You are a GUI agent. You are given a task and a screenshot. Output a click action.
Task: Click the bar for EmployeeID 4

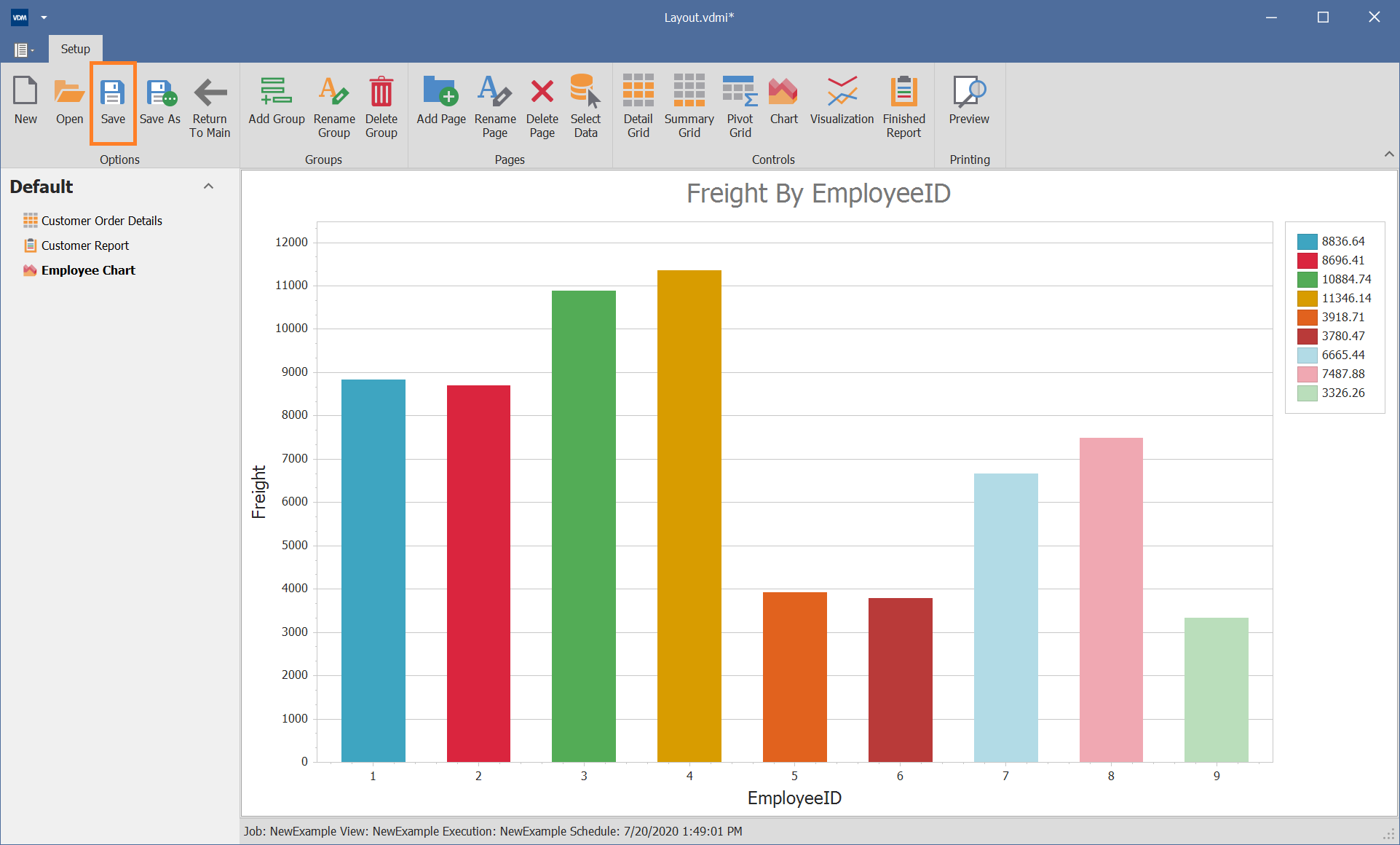[x=689, y=516]
